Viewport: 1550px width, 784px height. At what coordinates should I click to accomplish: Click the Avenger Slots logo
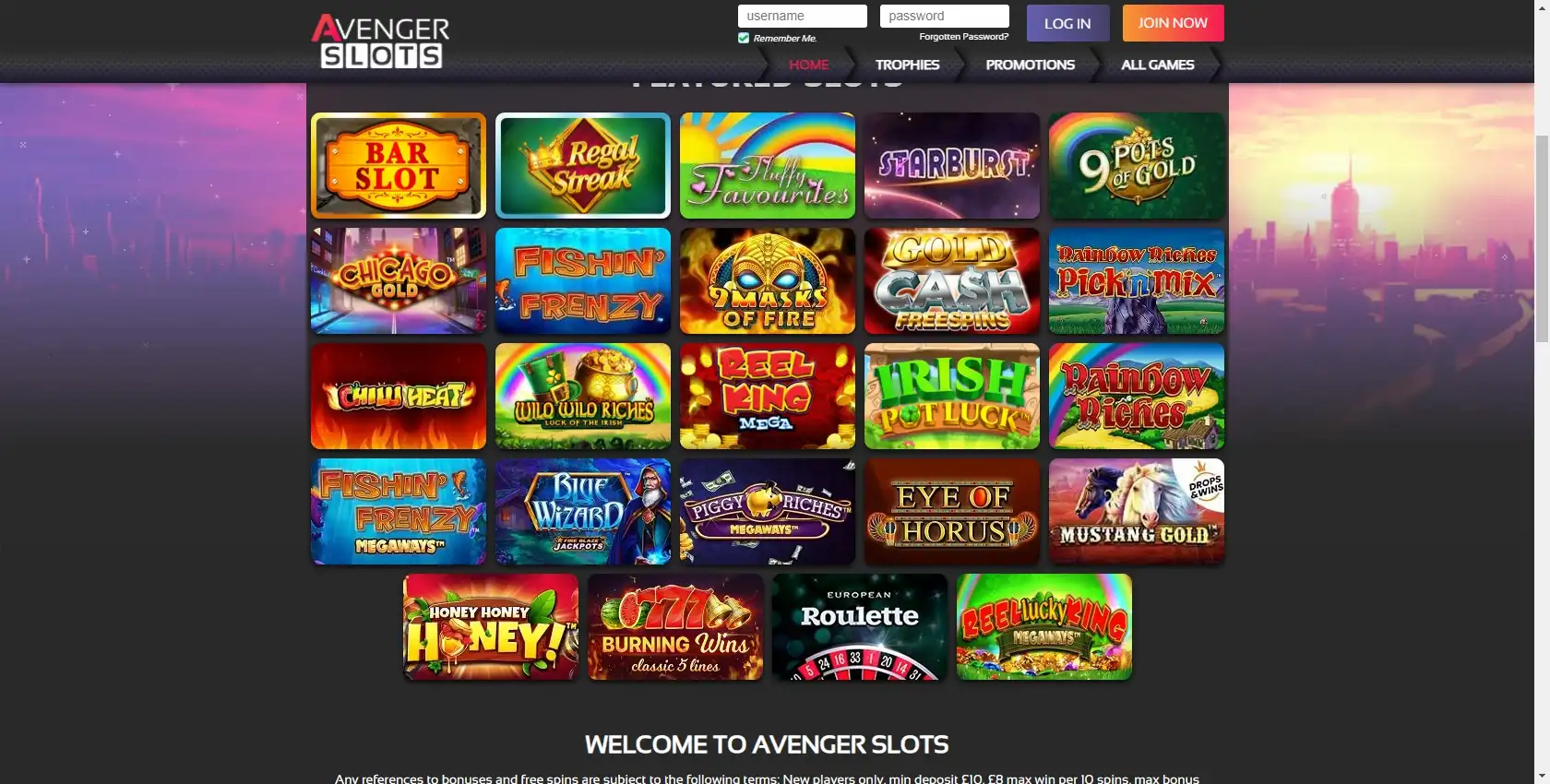[380, 42]
